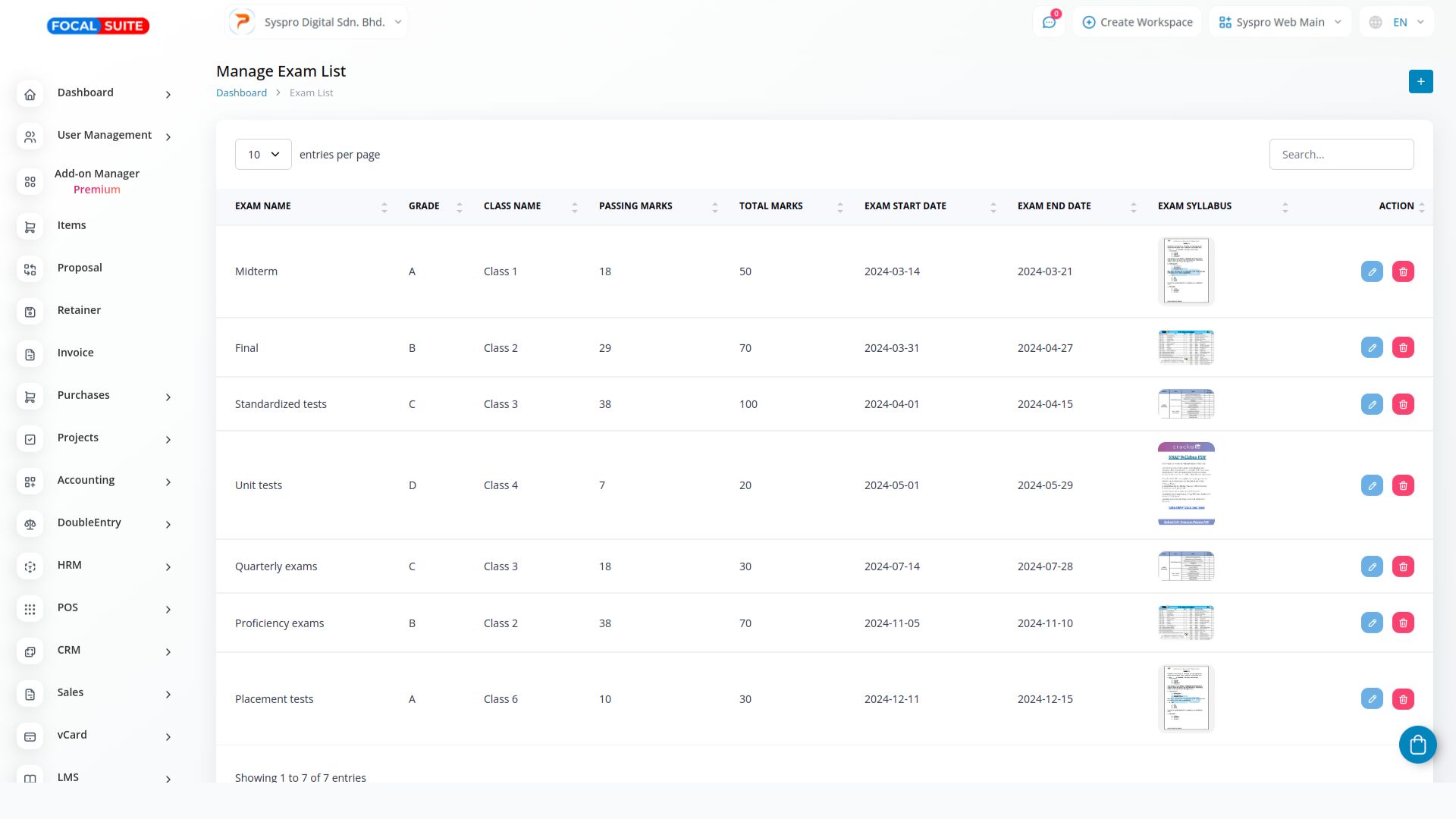Open entries per page dropdown
1456x819 pixels.
[x=263, y=155]
